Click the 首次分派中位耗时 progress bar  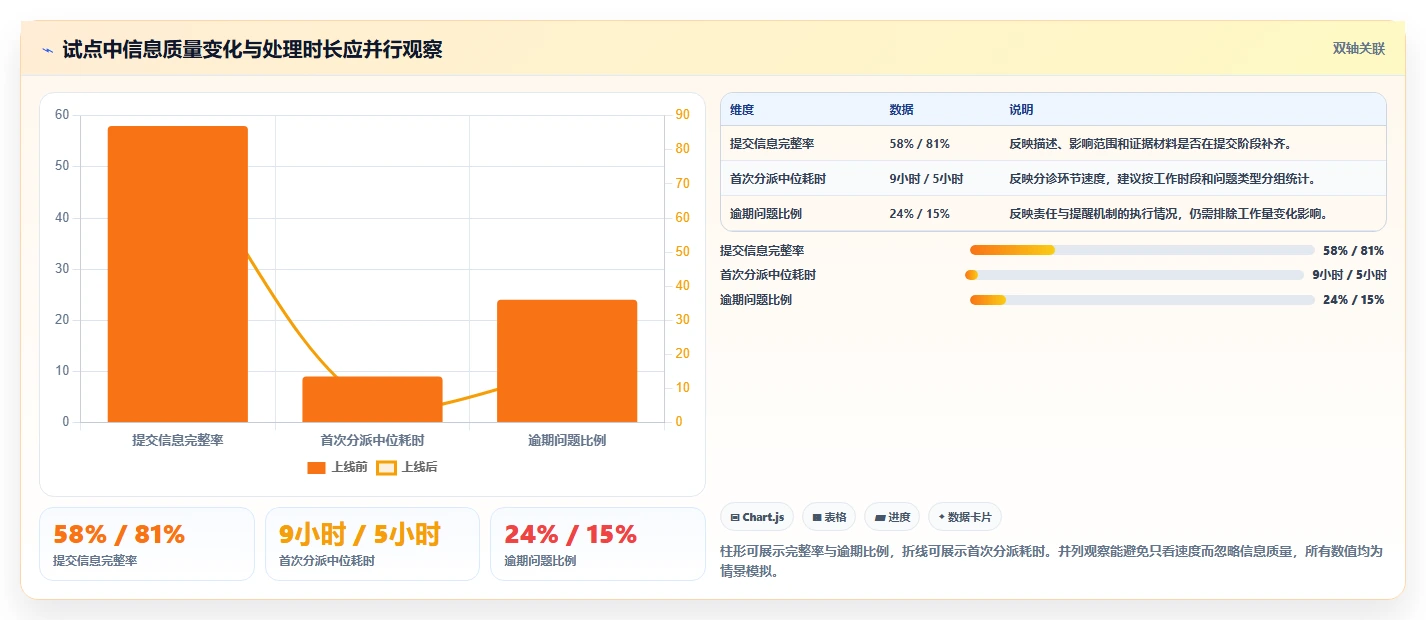(x=1135, y=275)
